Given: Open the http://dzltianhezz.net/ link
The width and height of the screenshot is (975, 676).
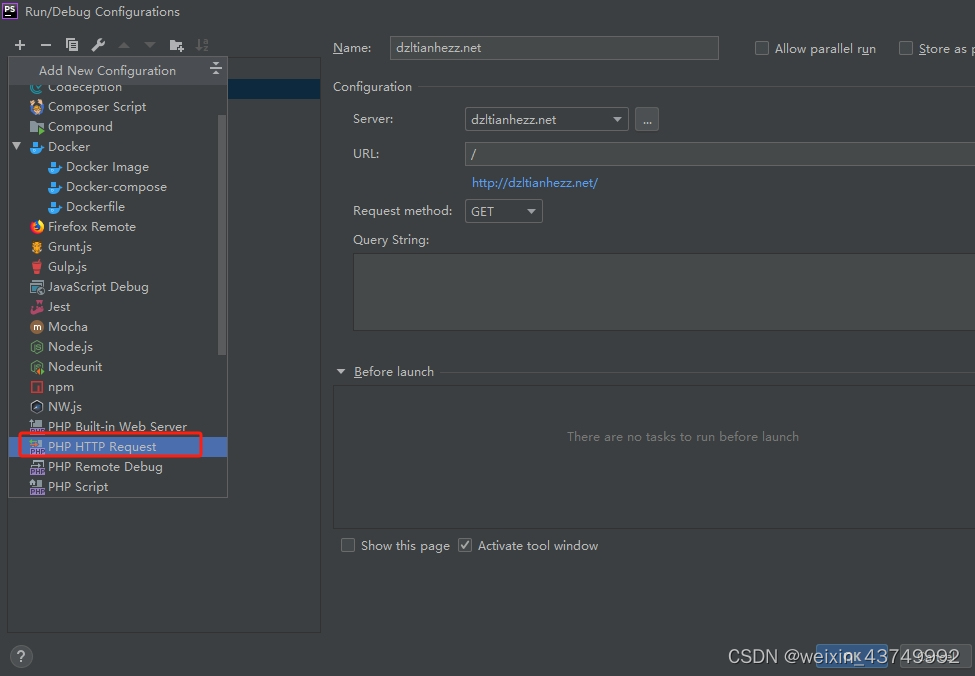Looking at the screenshot, I should [x=534, y=182].
